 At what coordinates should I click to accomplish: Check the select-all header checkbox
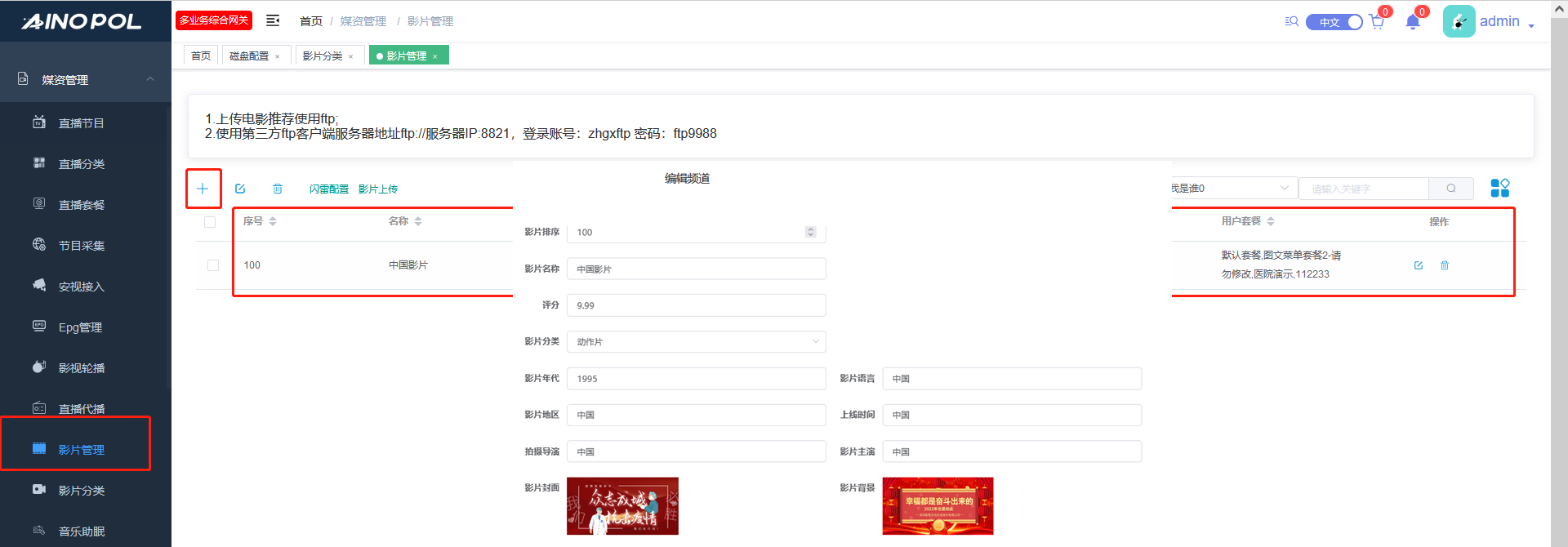click(210, 222)
